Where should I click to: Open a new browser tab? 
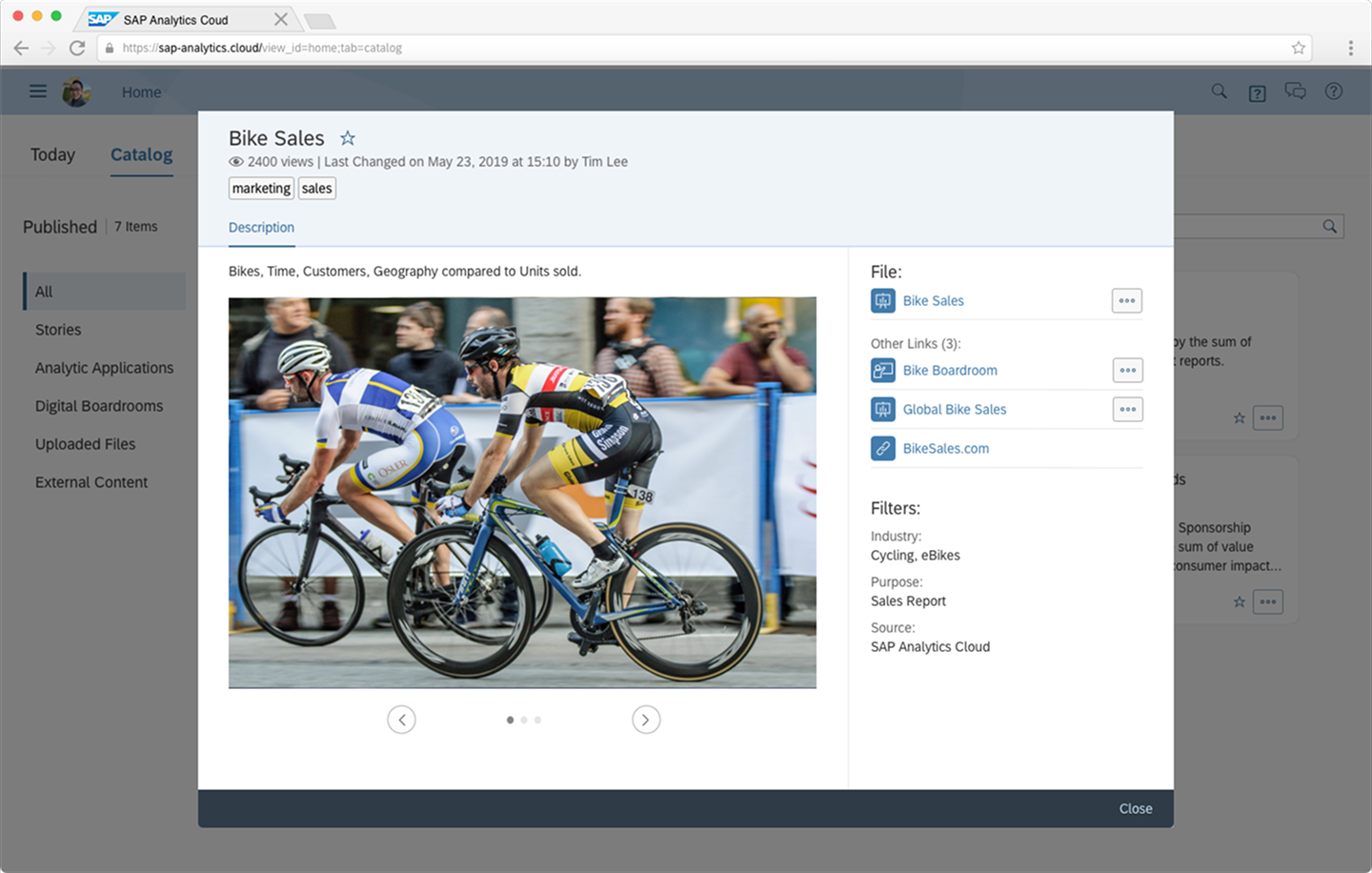tap(319, 21)
